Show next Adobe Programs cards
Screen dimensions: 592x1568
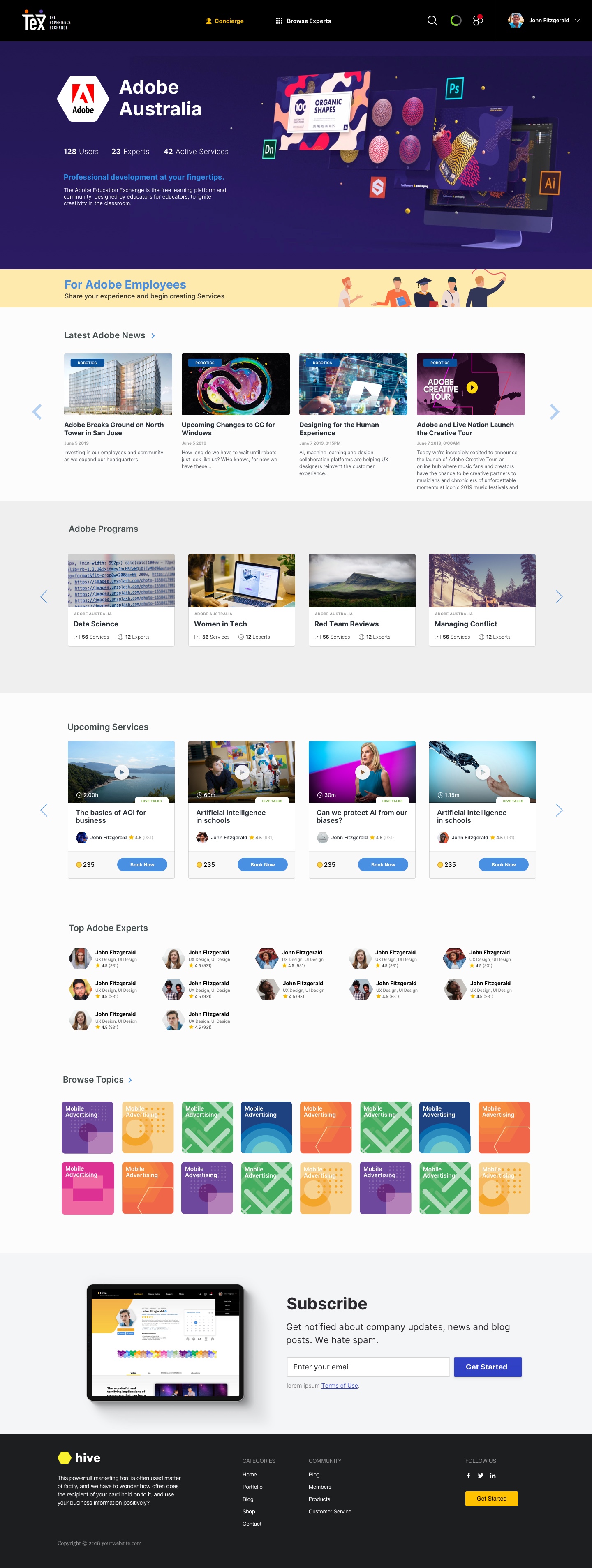559,596
